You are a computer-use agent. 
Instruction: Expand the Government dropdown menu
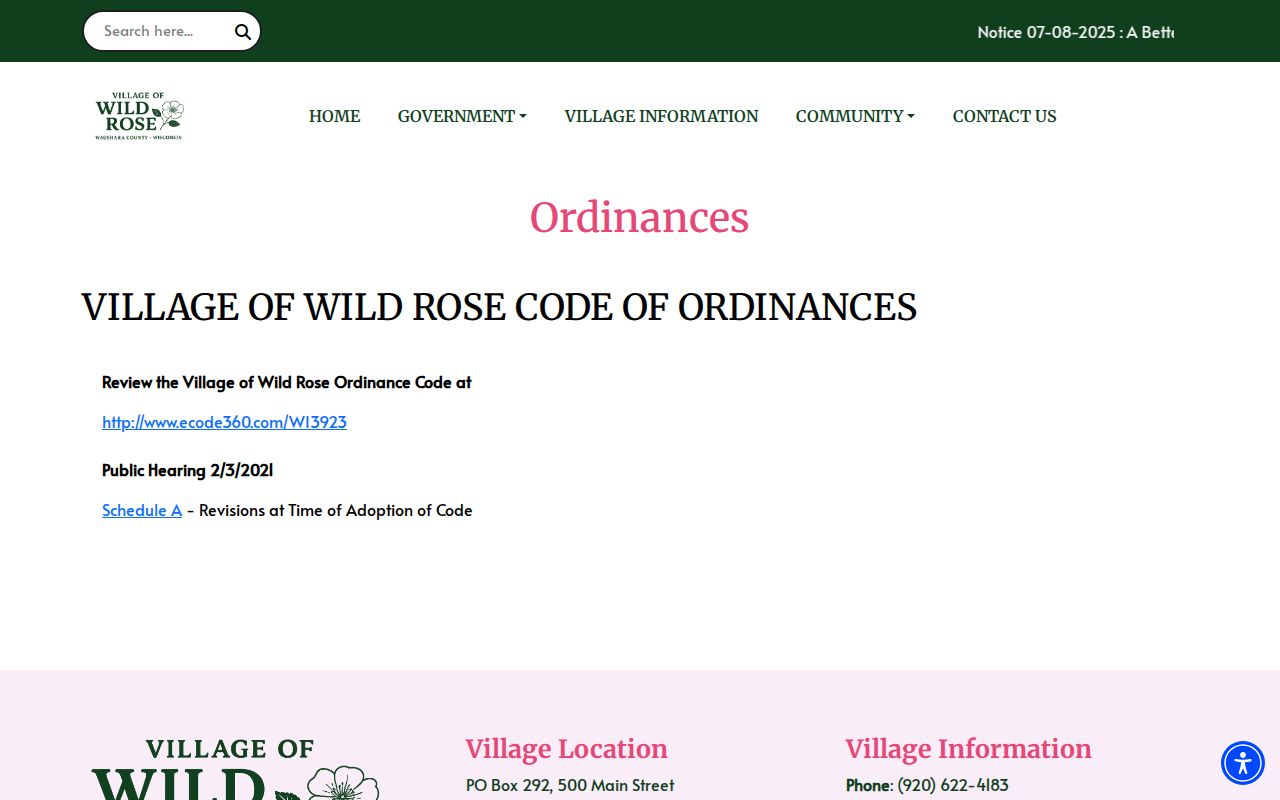[x=462, y=116]
